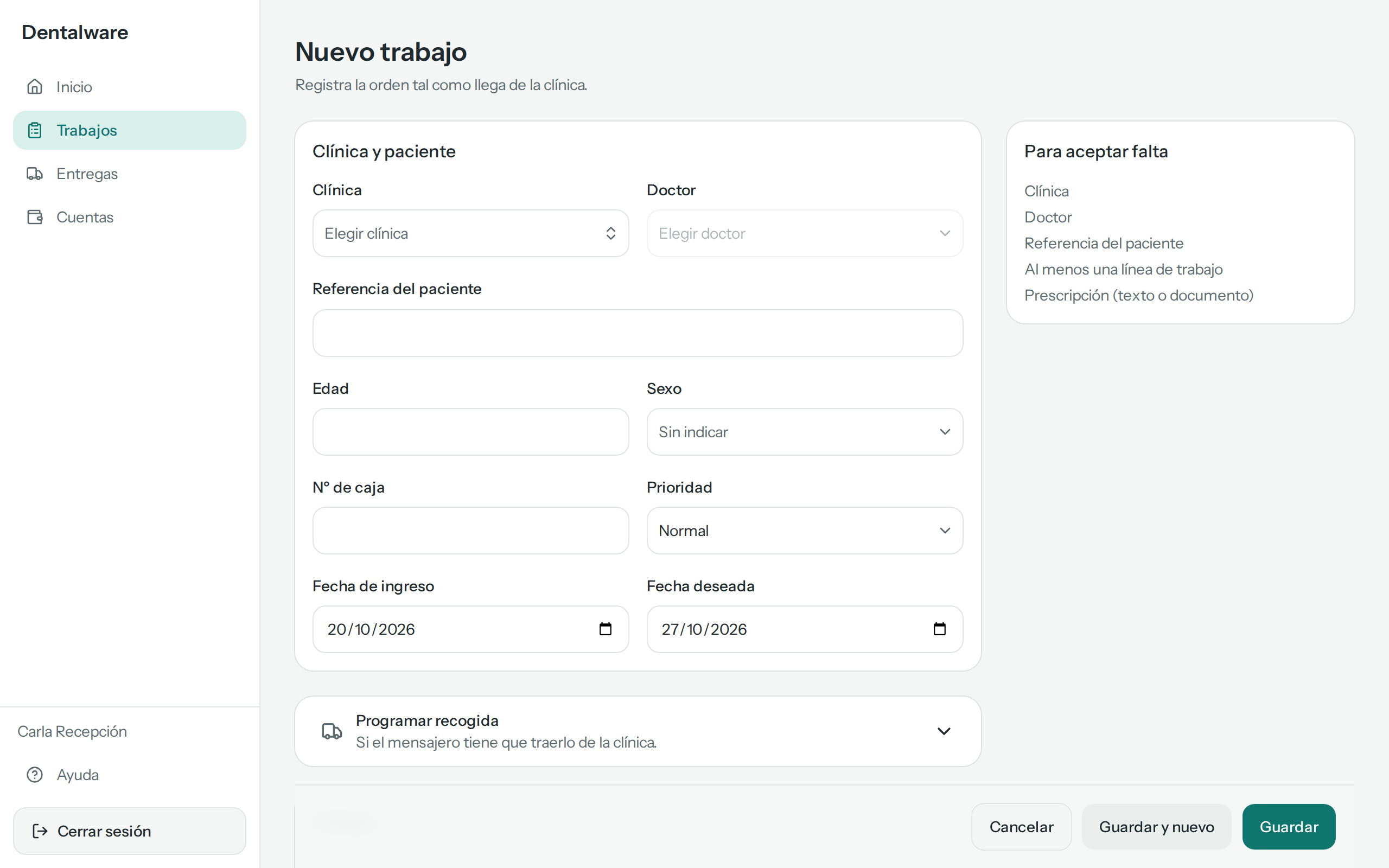Go to Inicio in the sidebar
This screenshot has height=868, width=1389.
pyautogui.click(x=130, y=87)
